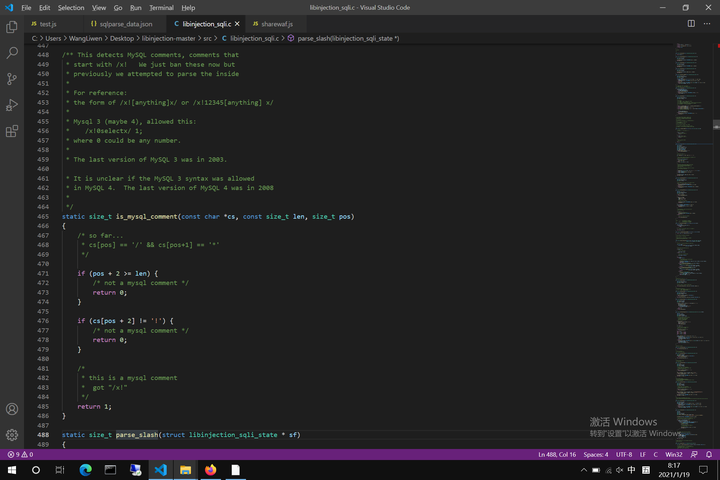This screenshot has height=480, width=720.
Task: Open the Search view icon
Action: 12,53
